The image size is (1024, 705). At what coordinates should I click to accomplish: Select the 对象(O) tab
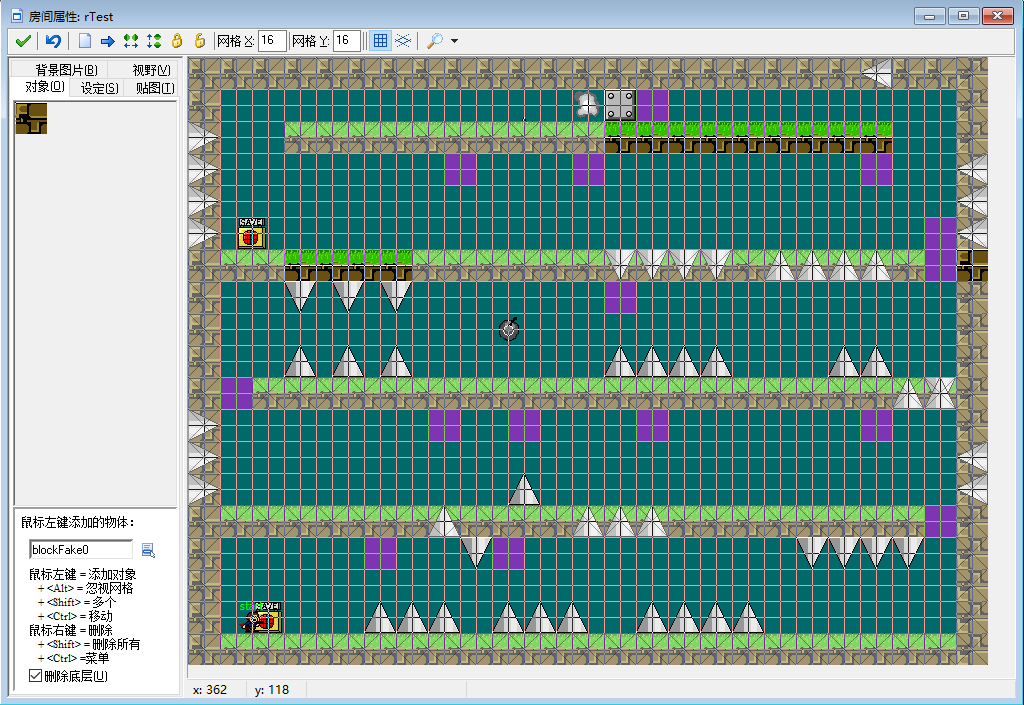[x=44, y=87]
